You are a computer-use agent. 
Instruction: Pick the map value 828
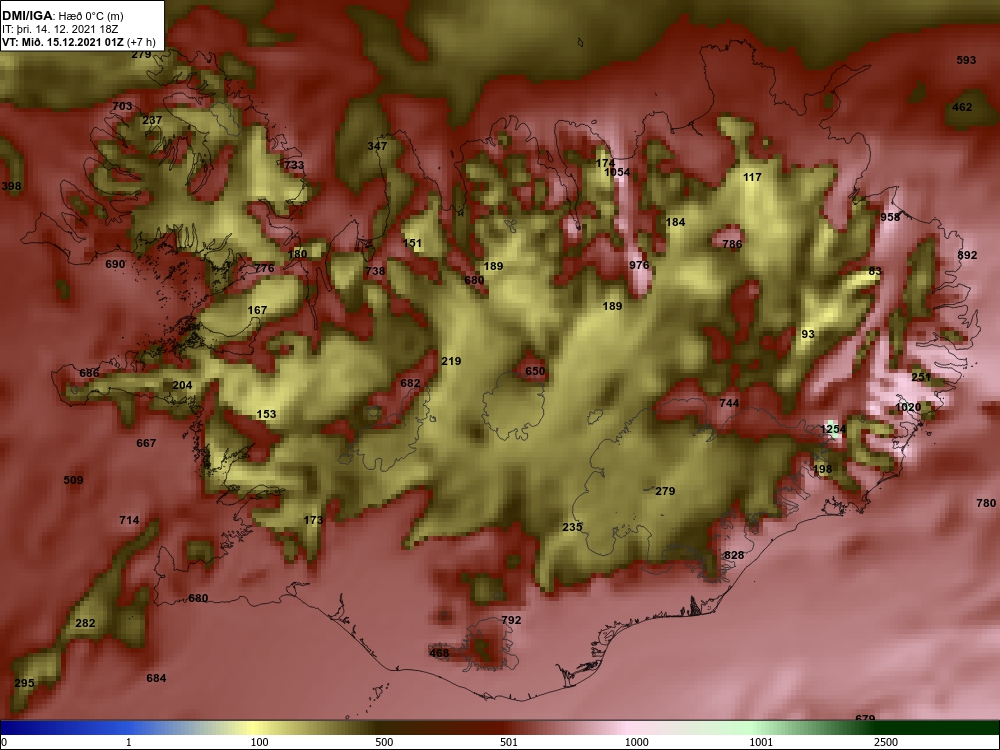click(x=734, y=555)
